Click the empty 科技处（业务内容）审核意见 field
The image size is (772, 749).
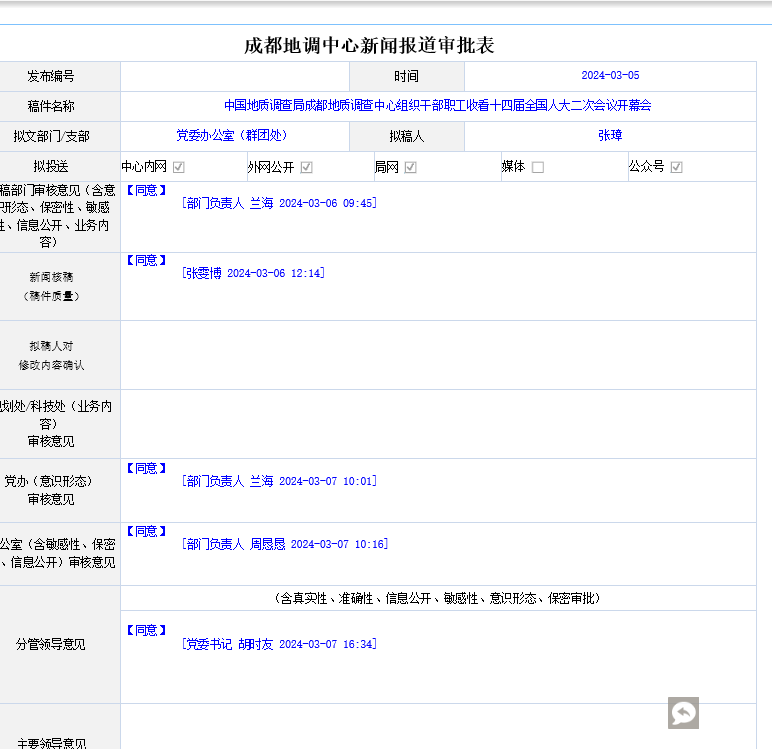click(x=437, y=424)
